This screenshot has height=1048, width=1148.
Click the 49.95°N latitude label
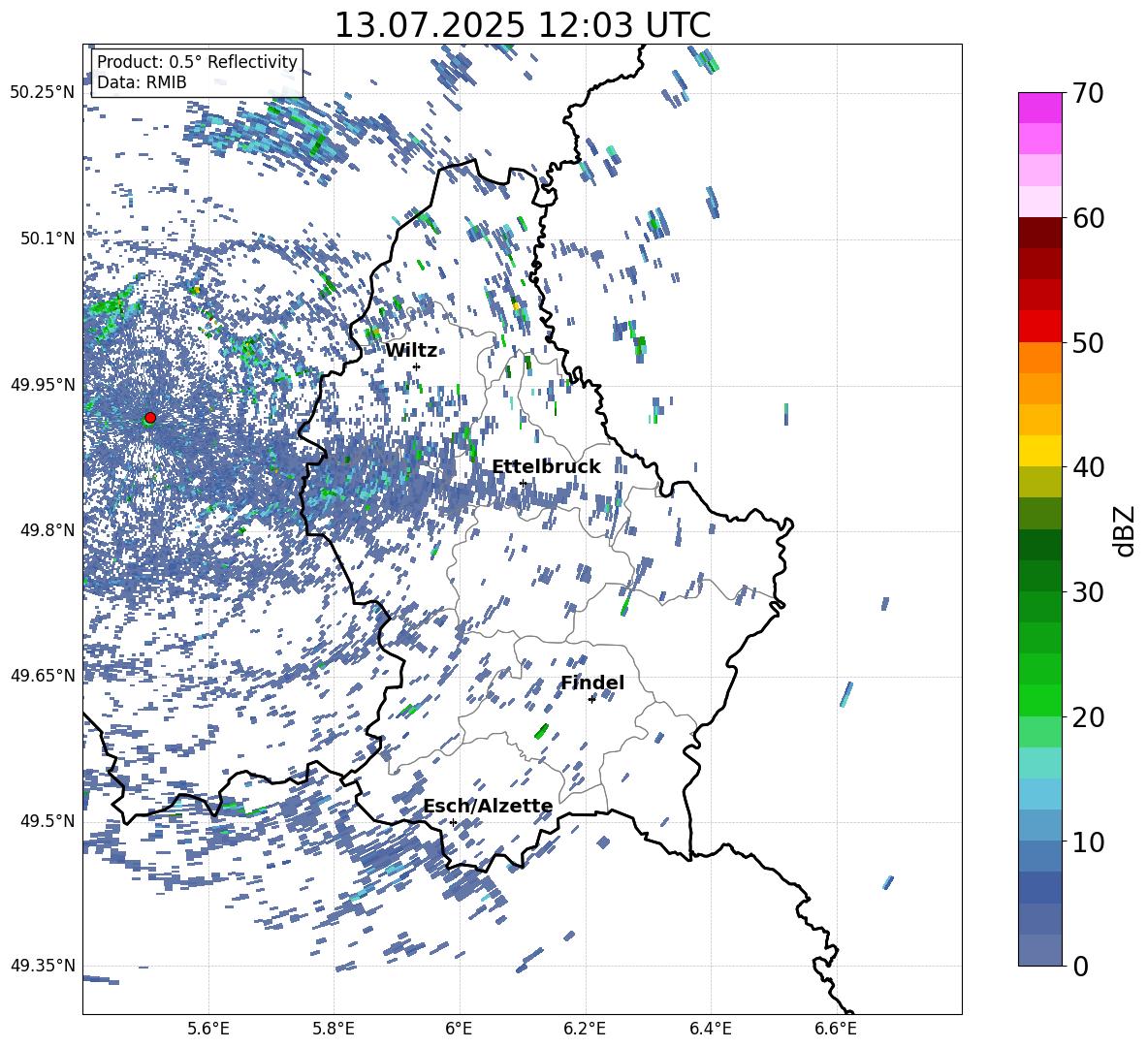(x=43, y=384)
